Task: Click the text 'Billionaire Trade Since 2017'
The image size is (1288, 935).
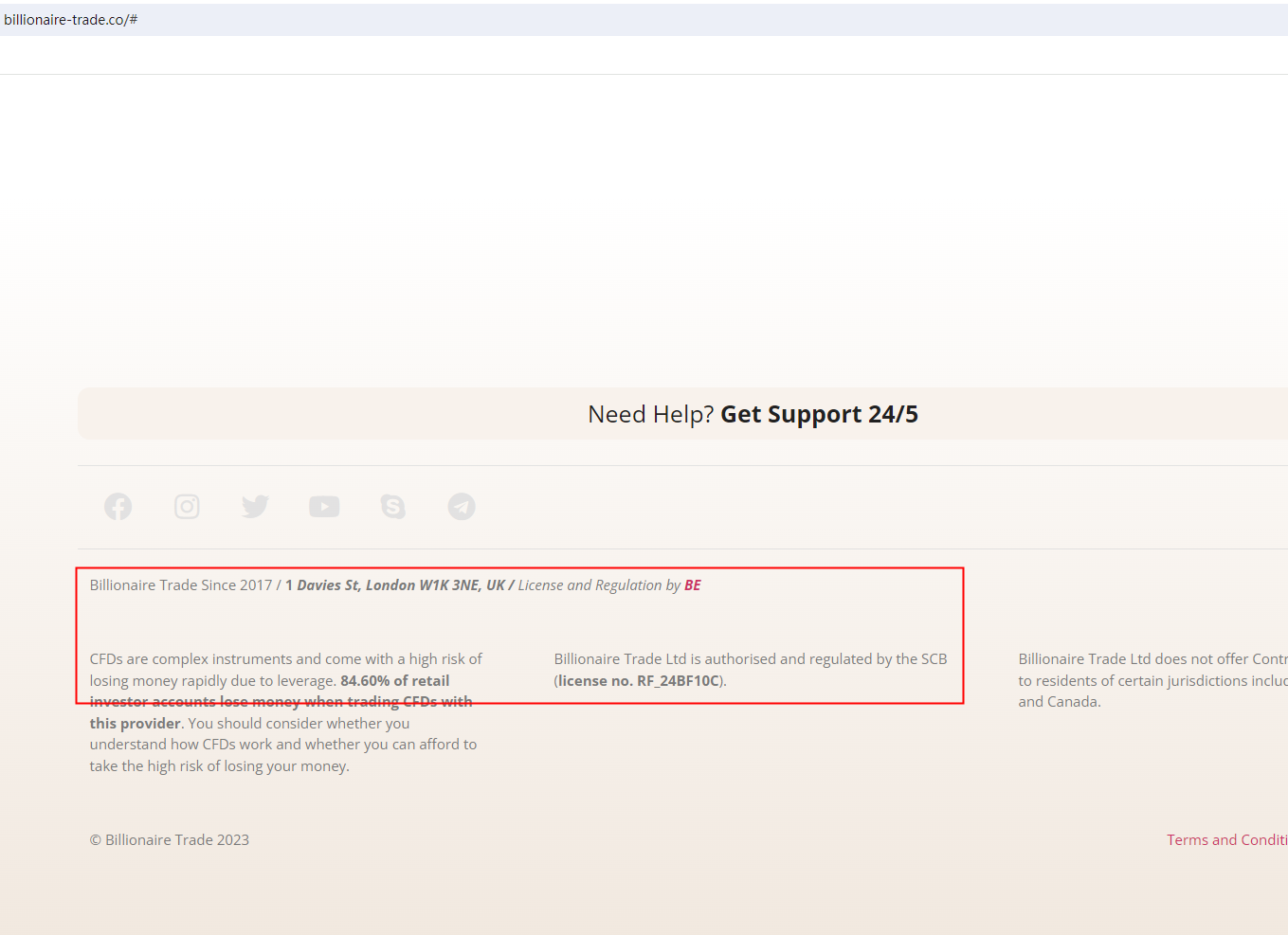Action: tap(181, 585)
